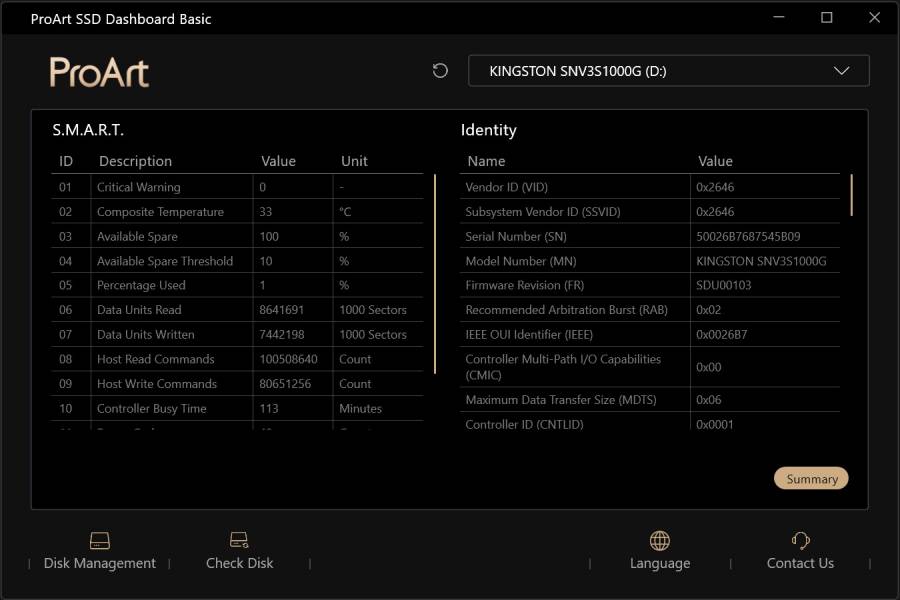900x600 pixels.
Task: Click the value 80651256
Action: (x=285, y=384)
